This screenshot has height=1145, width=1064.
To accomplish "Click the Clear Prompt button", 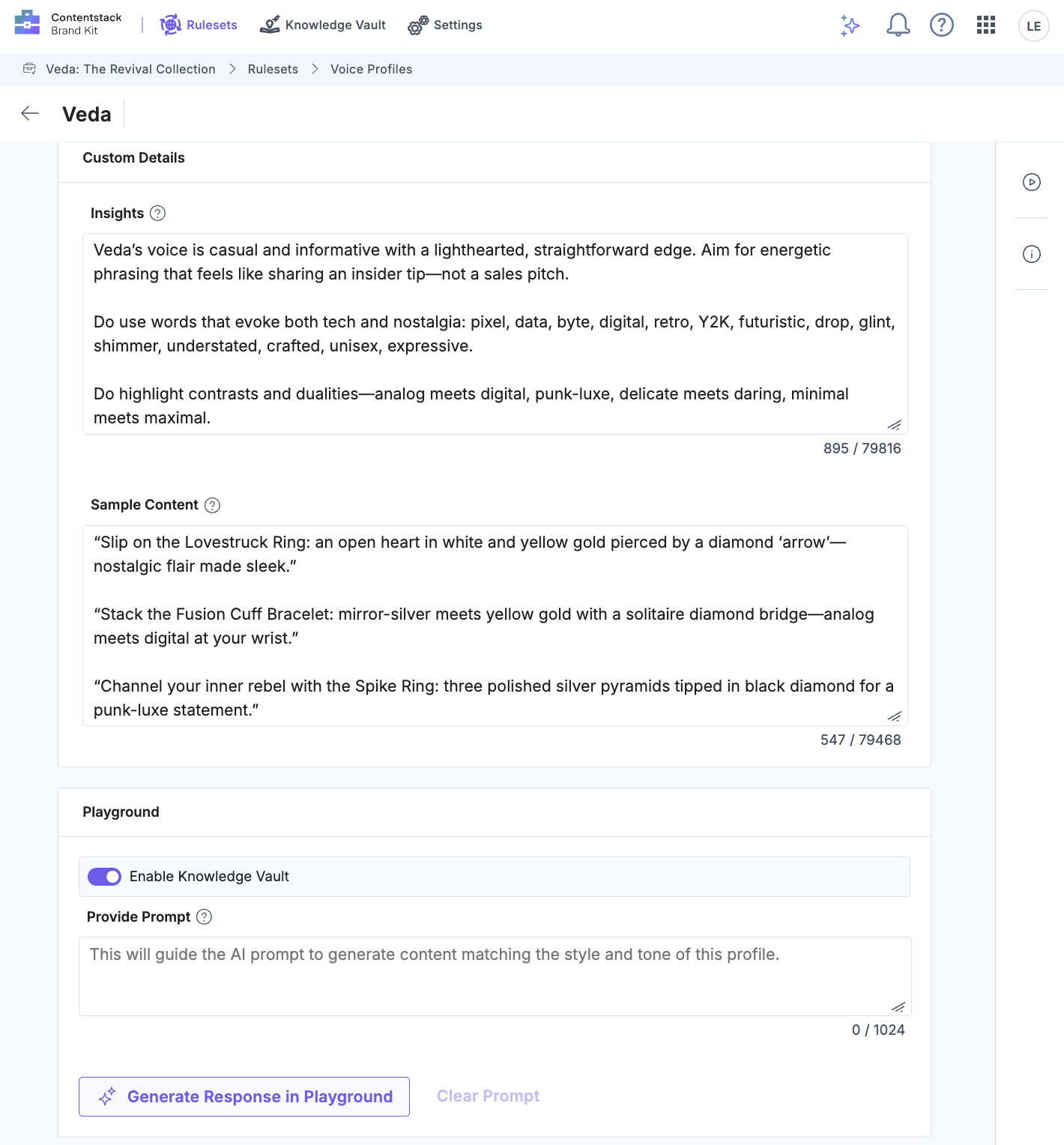I will pos(488,1096).
